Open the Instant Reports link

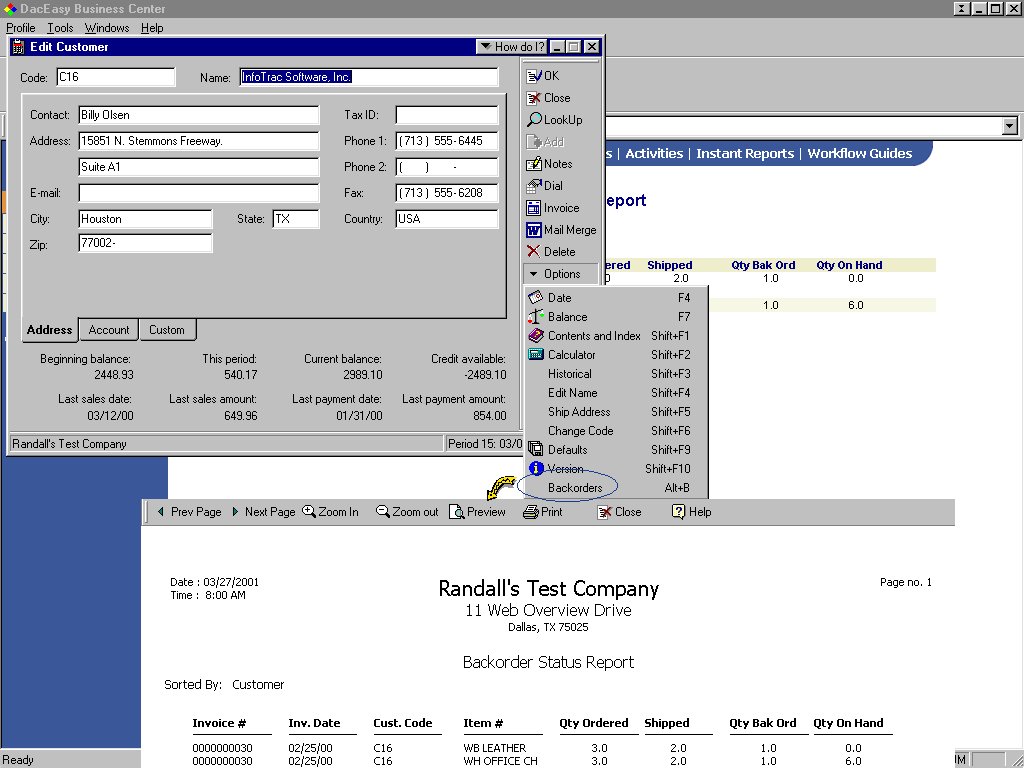(745, 153)
